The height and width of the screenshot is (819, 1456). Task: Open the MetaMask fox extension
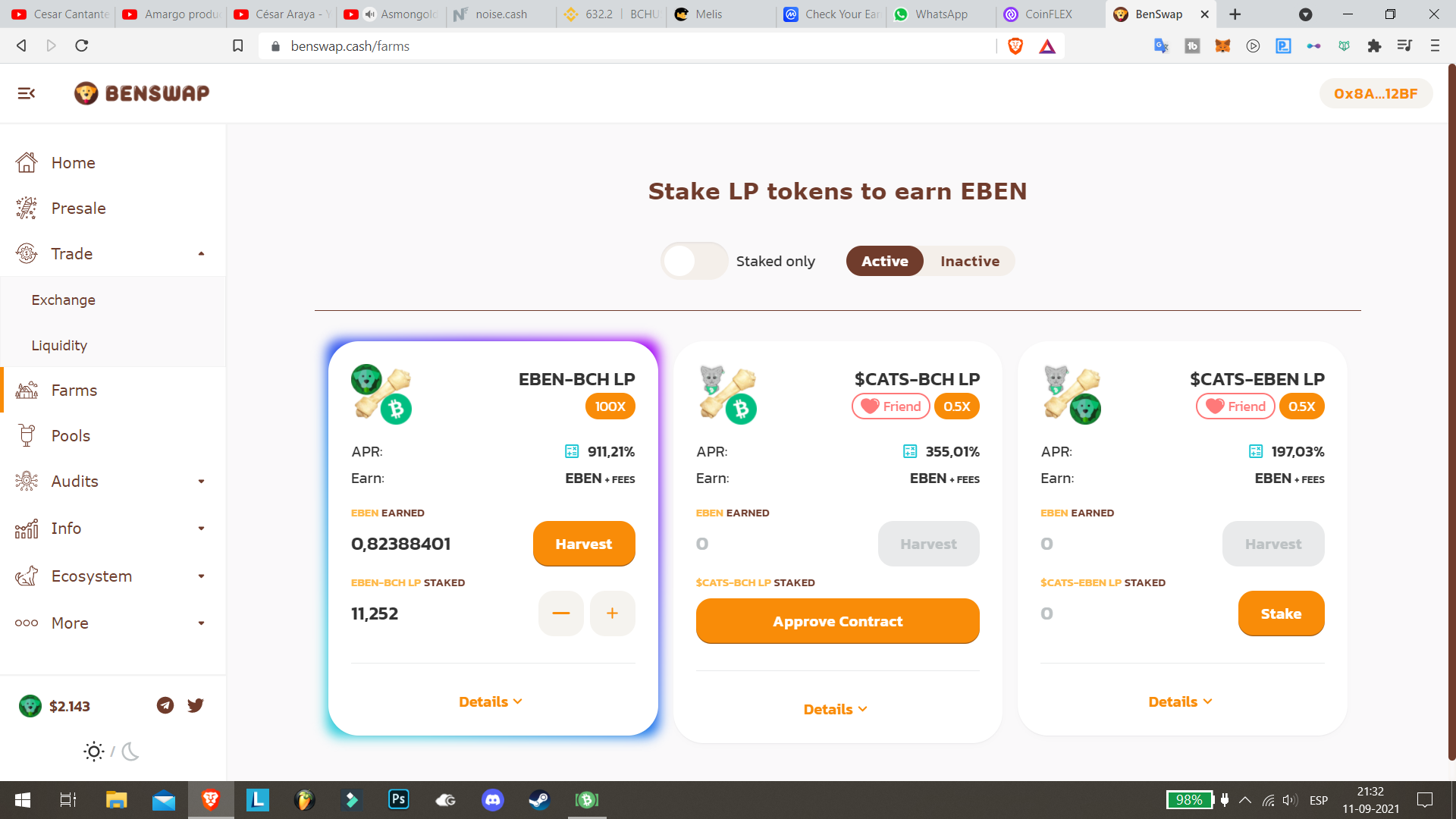pos(1222,46)
